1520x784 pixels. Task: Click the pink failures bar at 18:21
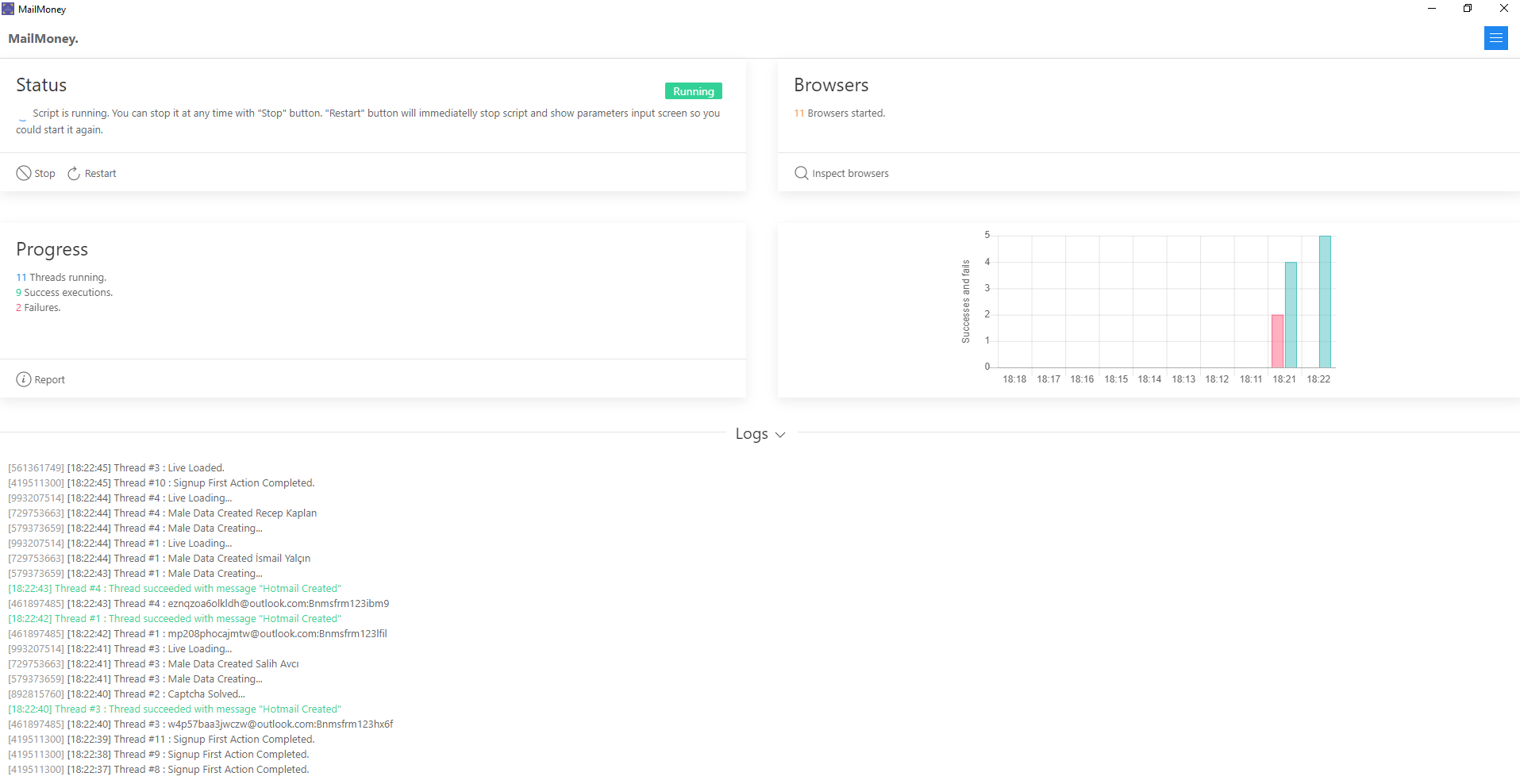point(1277,341)
